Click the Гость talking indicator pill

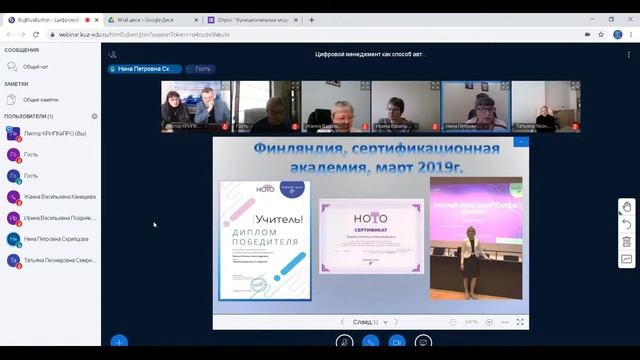pyautogui.click(x=200, y=69)
